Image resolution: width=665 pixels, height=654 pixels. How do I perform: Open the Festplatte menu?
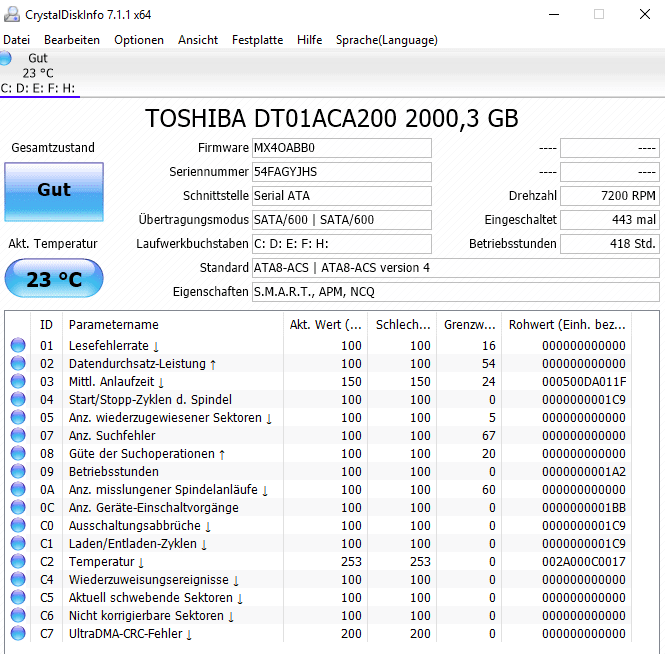[x=257, y=40]
